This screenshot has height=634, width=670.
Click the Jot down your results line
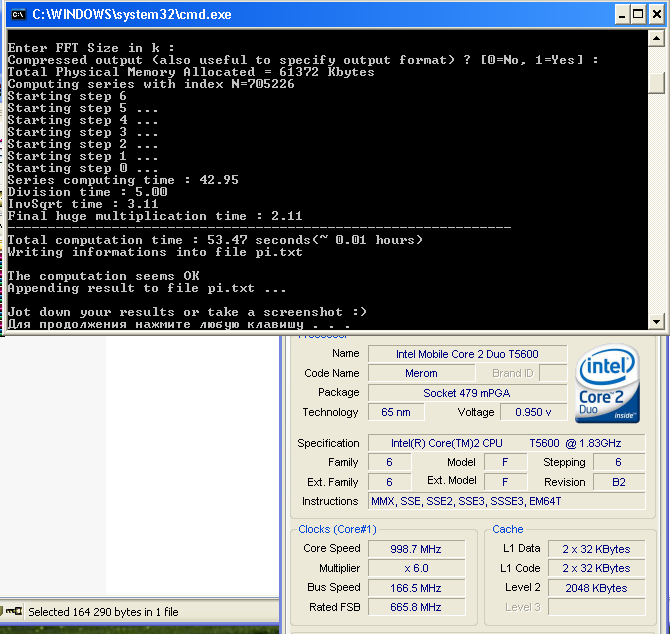(x=187, y=312)
